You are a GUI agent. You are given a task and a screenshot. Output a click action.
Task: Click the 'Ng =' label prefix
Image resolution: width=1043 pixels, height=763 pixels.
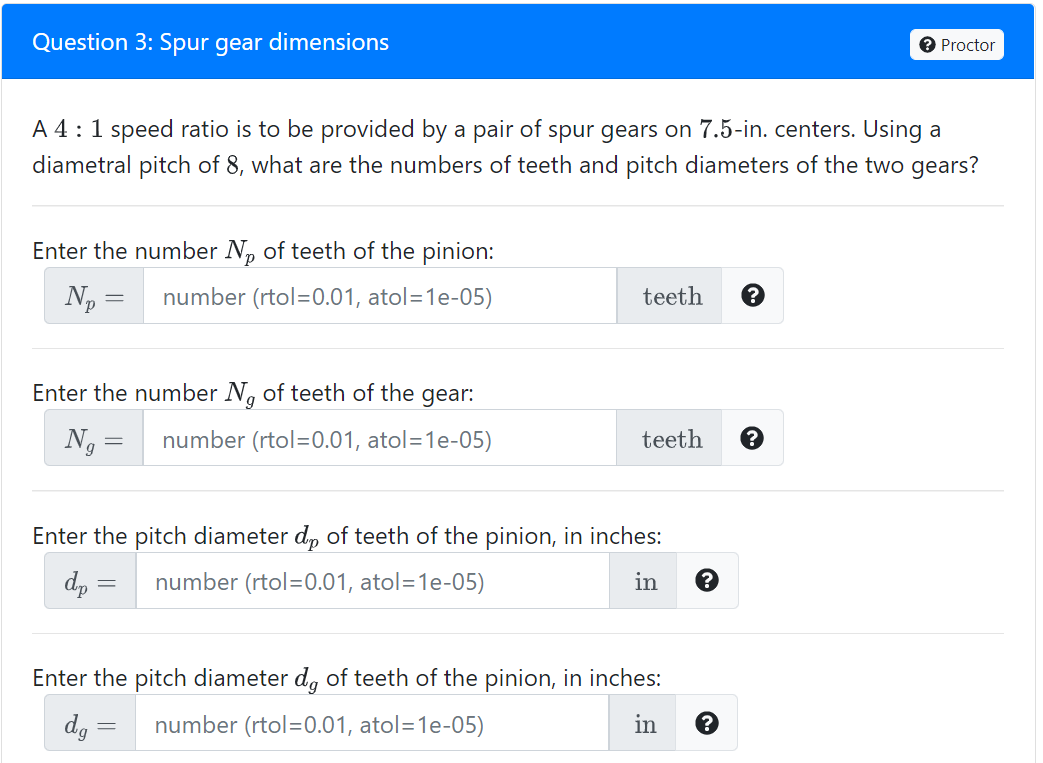[94, 438]
